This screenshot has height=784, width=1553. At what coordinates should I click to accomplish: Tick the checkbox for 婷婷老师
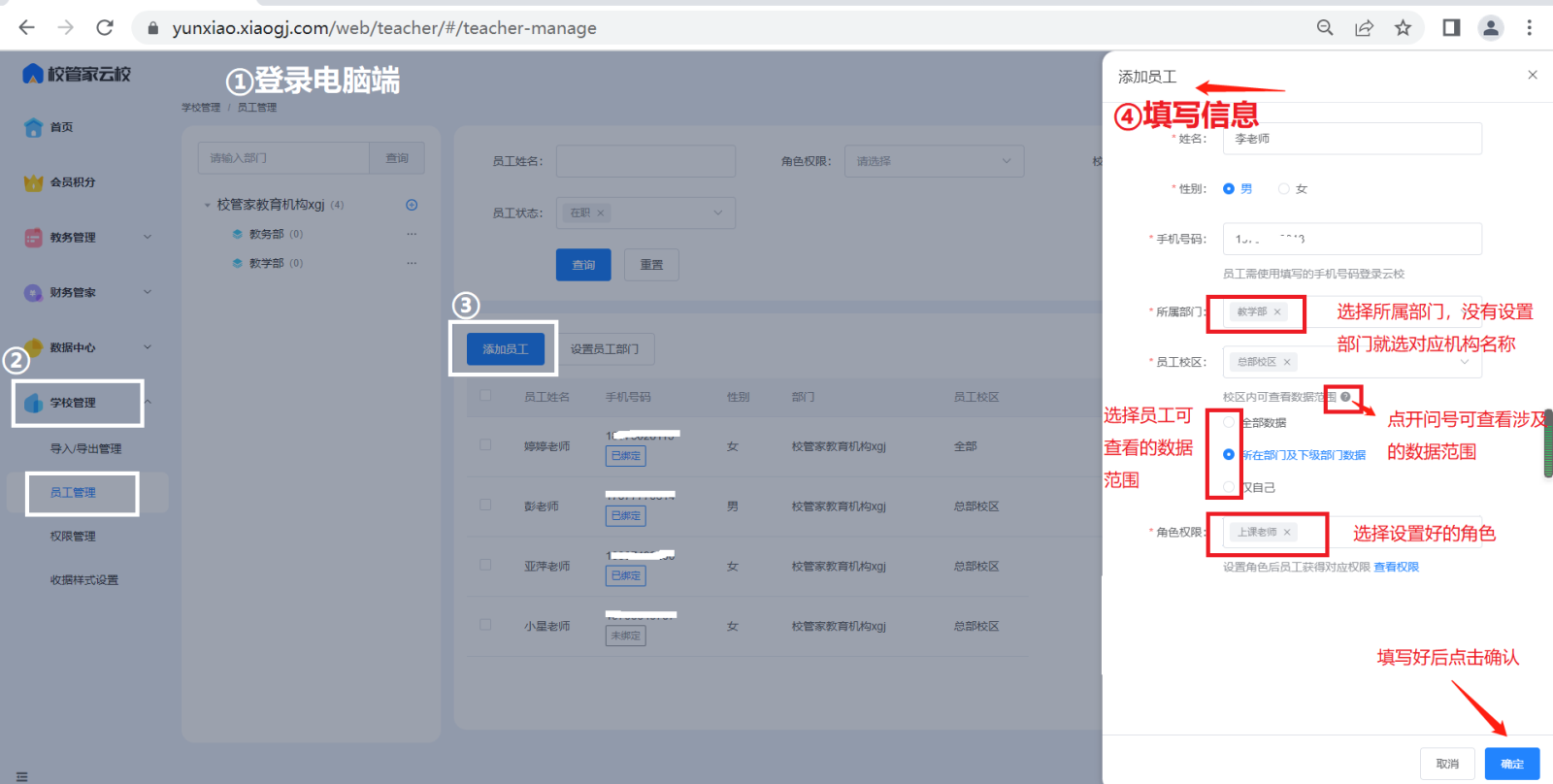[485, 445]
